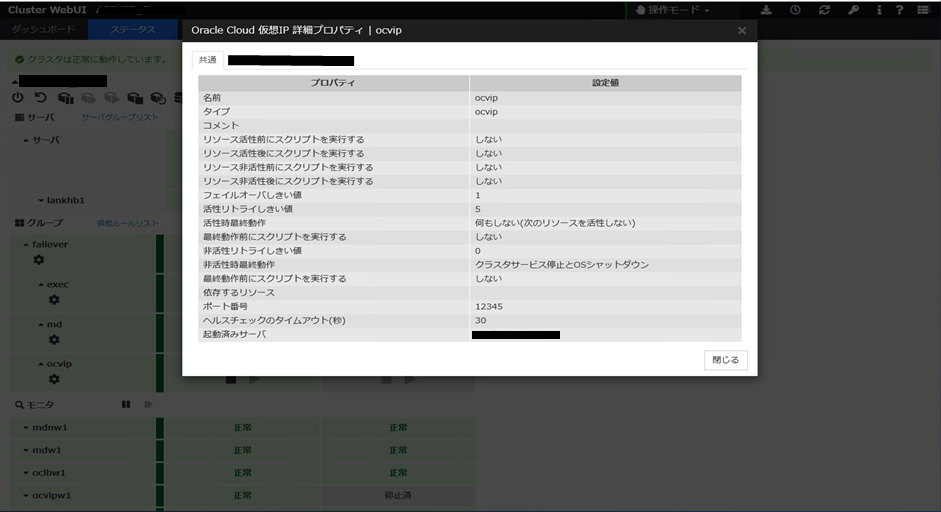Open settings gear under ocvip resource

[x=54, y=380]
